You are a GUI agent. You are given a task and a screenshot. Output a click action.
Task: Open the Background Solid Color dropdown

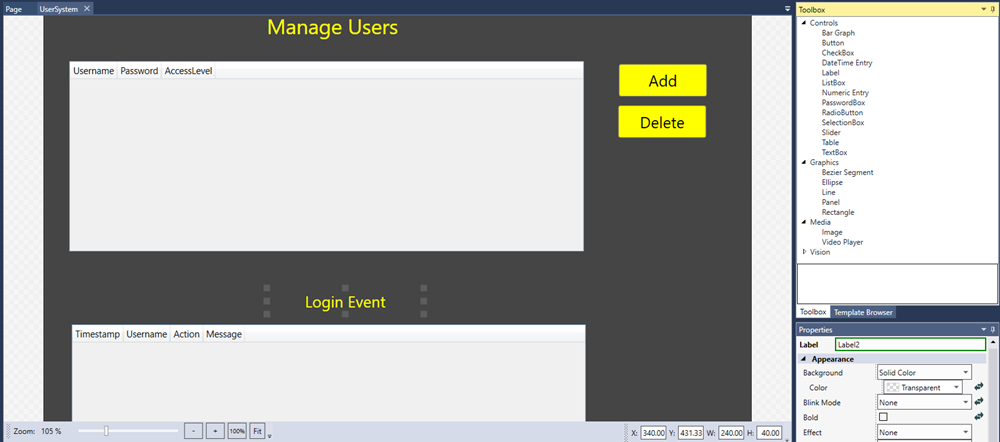coord(924,373)
